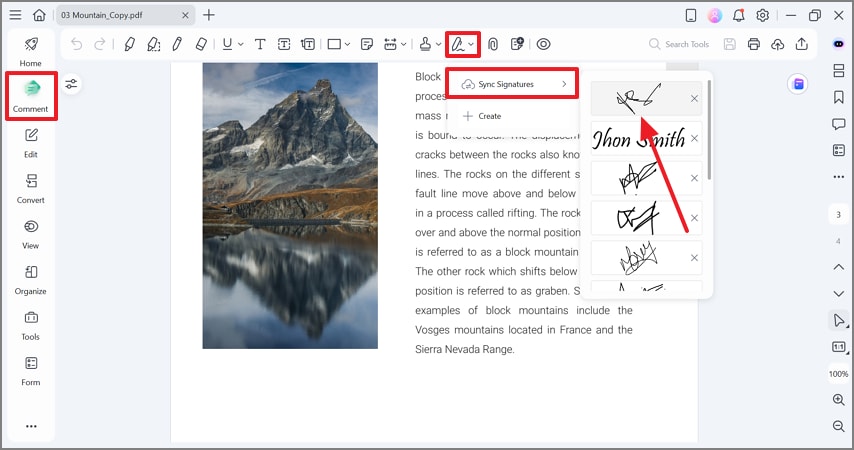Image resolution: width=854 pixels, height=450 pixels.
Task: Open the comments list panel
Action: pyautogui.click(x=839, y=124)
